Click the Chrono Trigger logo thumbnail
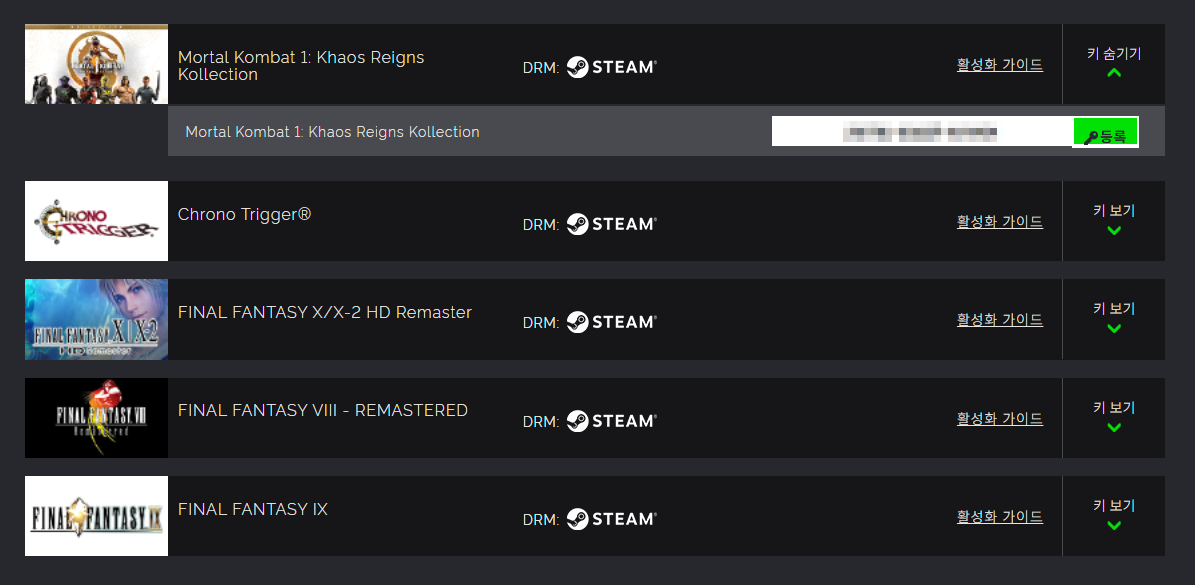The height and width of the screenshot is (585, 1195). (96, 221)
